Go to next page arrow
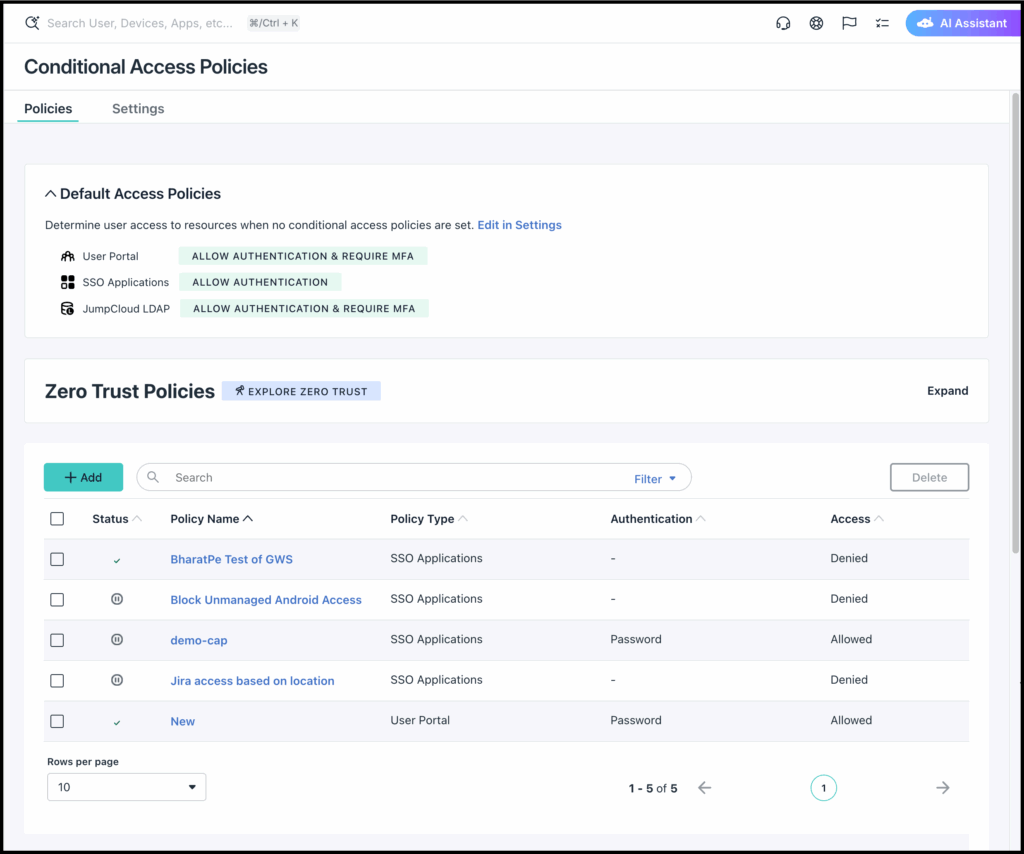 click(x=942, y=788)
